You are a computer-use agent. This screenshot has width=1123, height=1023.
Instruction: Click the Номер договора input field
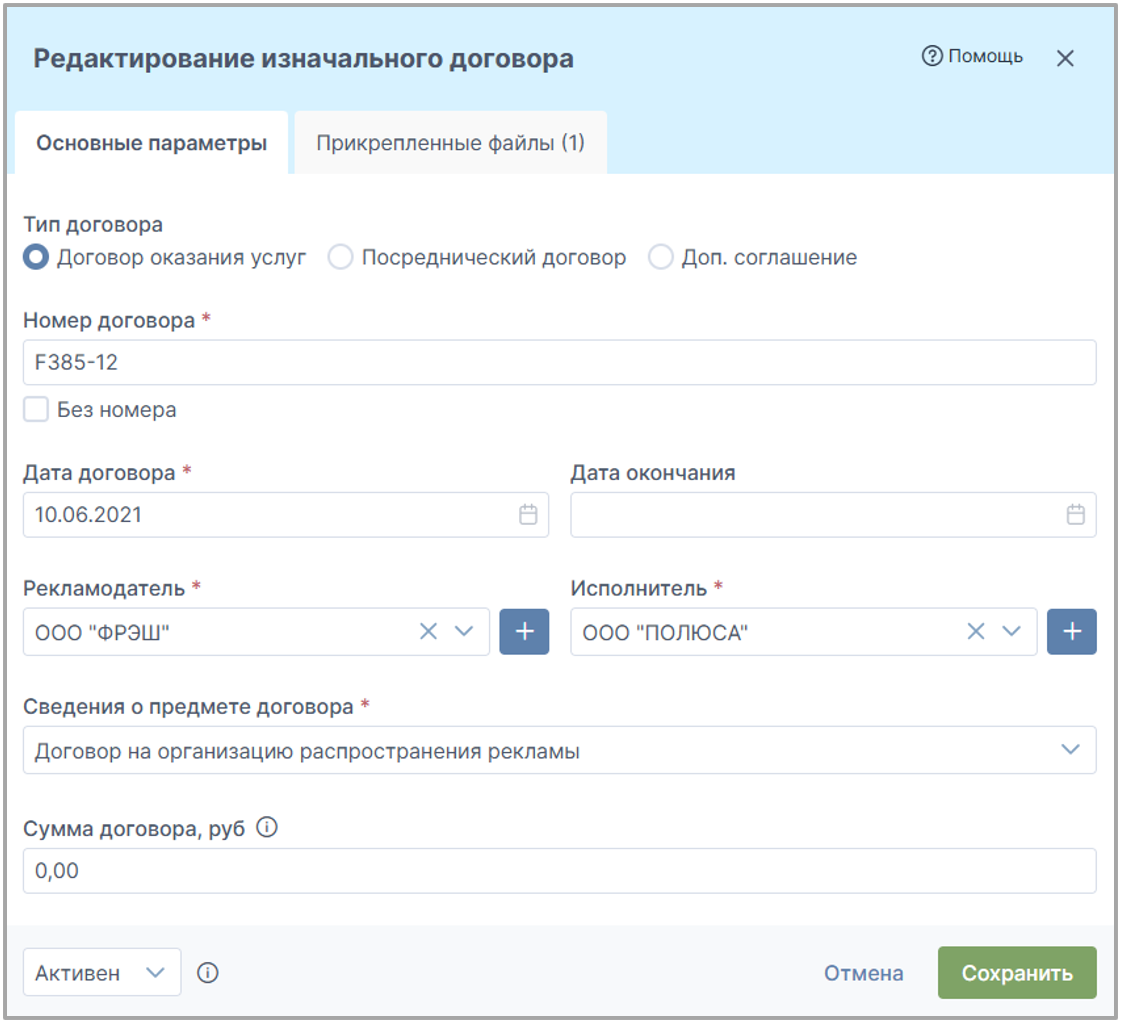559,362
